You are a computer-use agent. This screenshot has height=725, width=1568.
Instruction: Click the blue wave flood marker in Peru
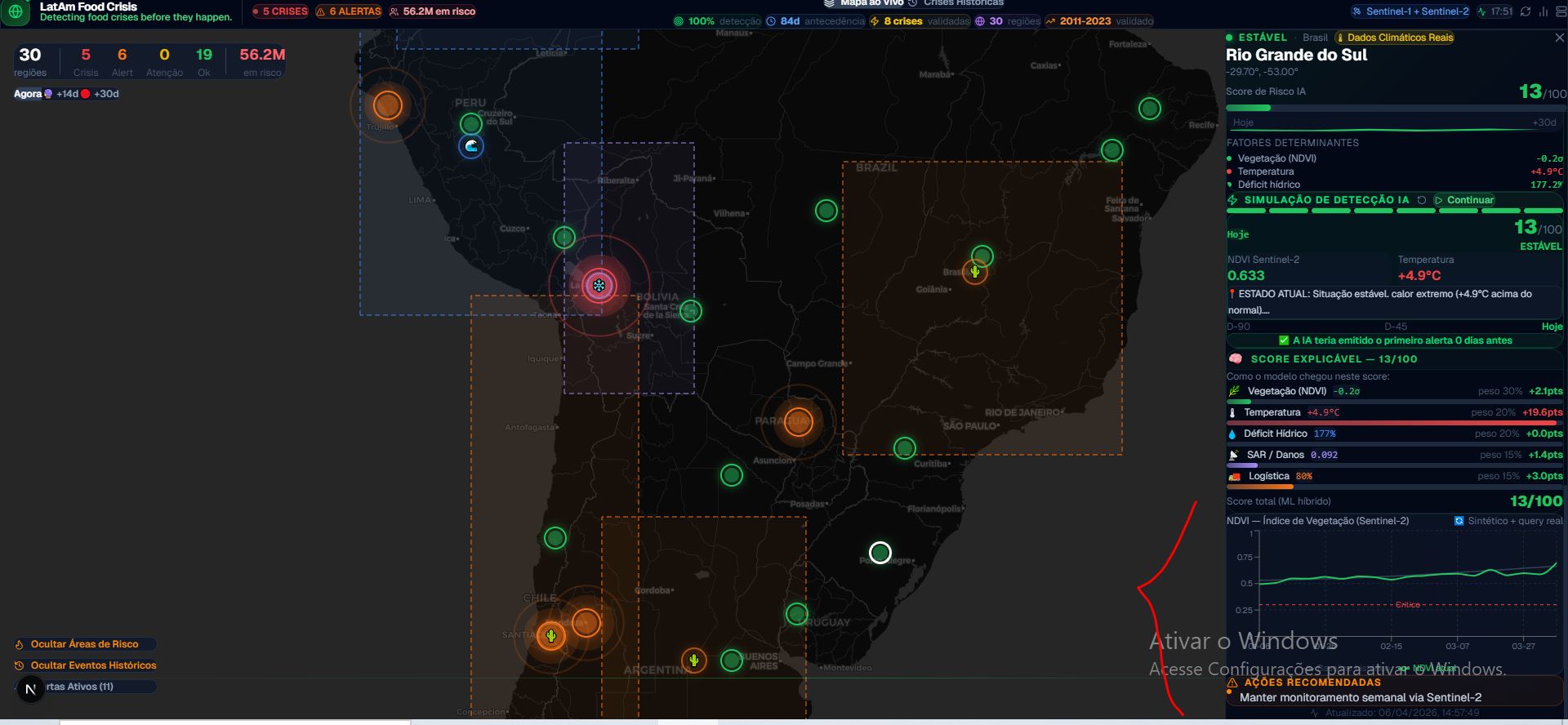[x=471, y=146]
